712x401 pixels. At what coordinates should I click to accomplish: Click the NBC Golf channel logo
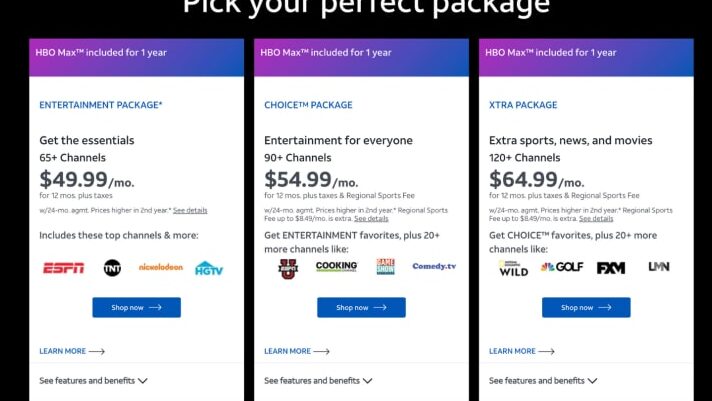click(x=562, y=268)
